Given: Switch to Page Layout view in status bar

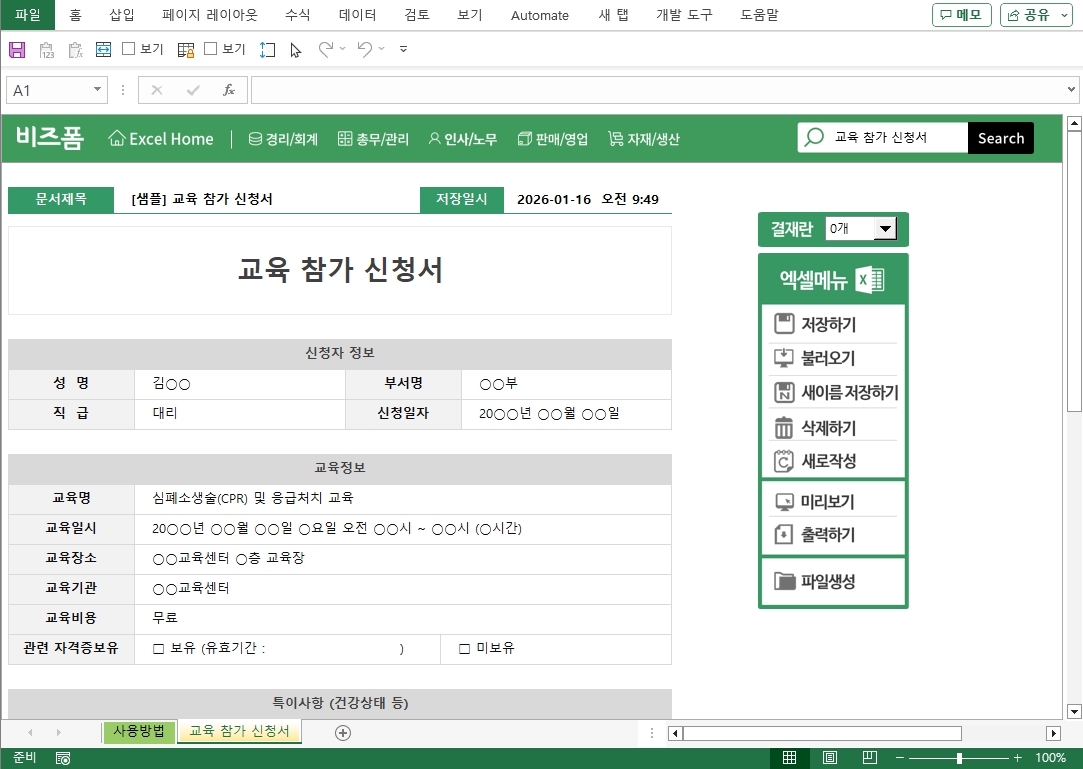Looking at the screenshot, I should point(829,758).
